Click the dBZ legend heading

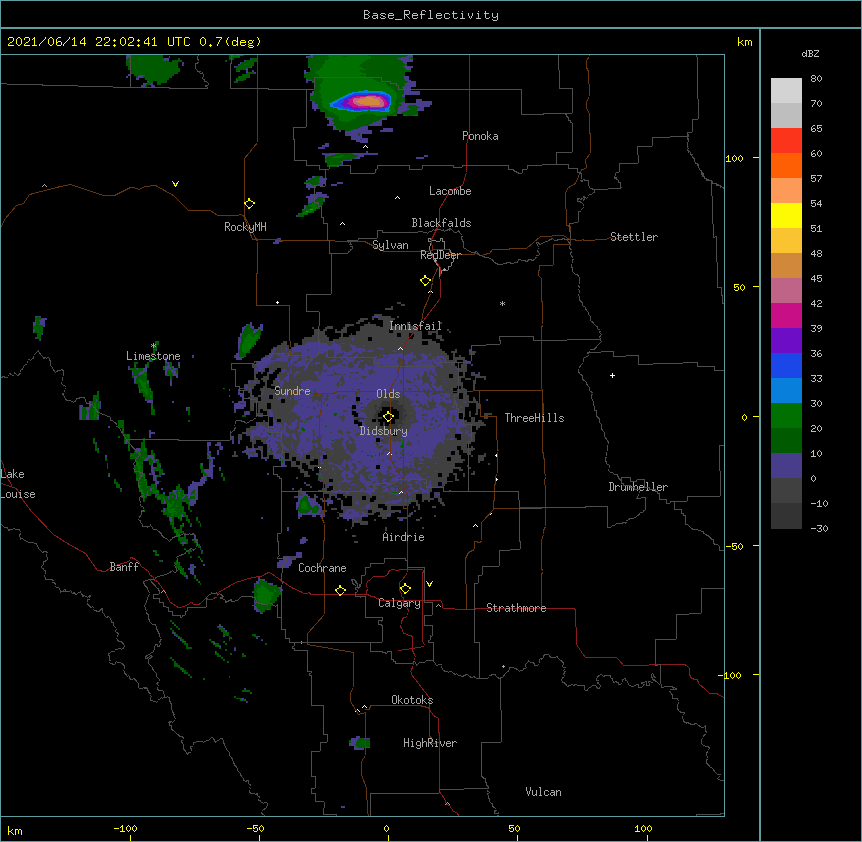coord(810,54)
